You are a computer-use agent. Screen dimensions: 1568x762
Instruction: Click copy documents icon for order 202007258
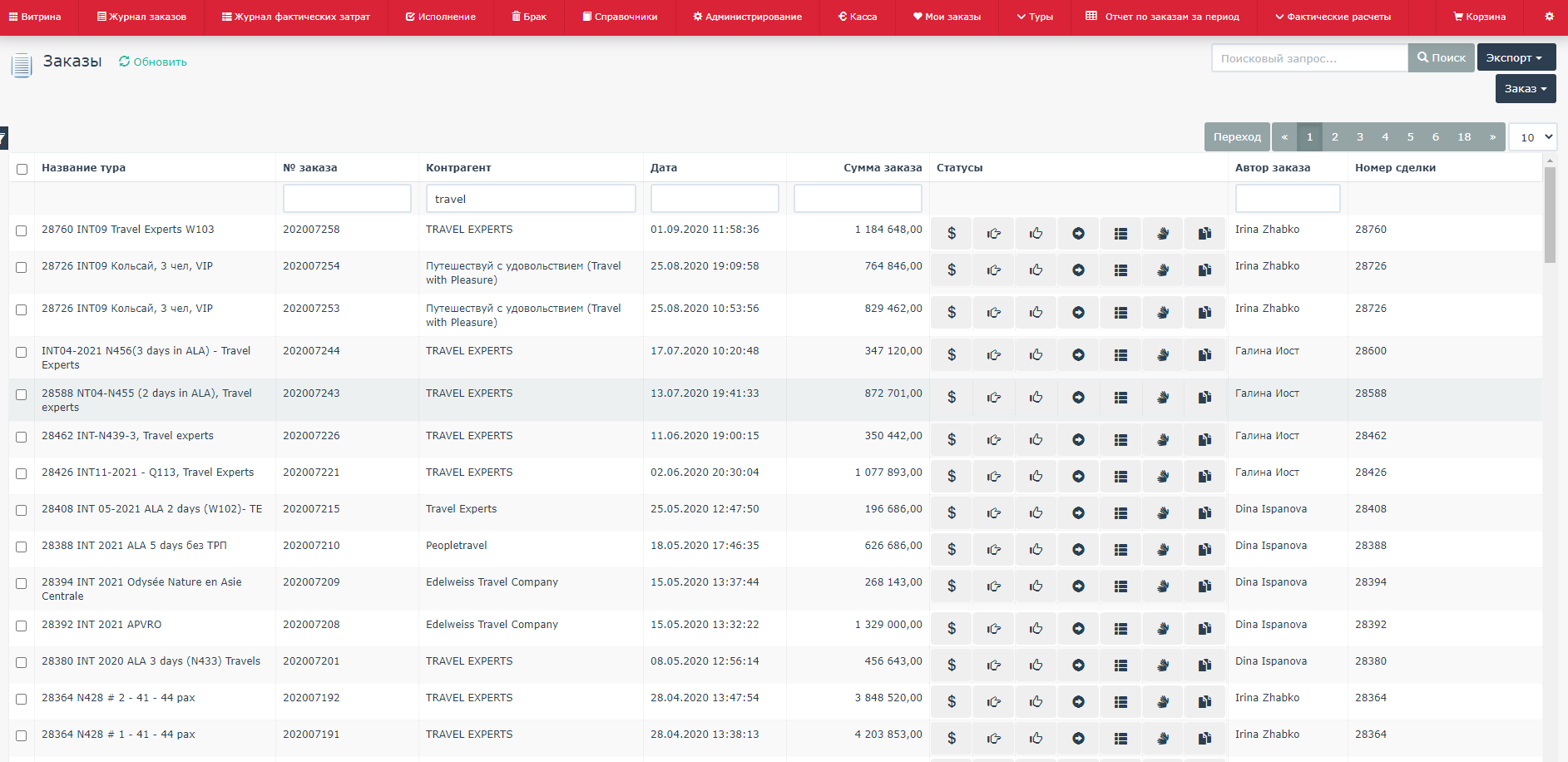point(1204,234)
